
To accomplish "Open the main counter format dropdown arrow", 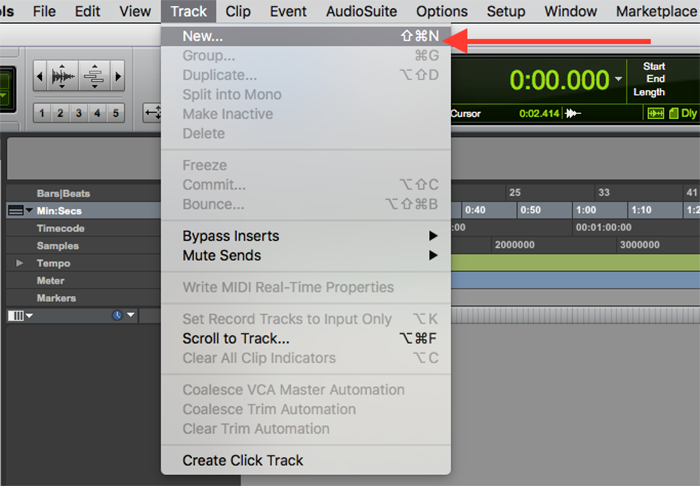I will click(x=619, y=79).
